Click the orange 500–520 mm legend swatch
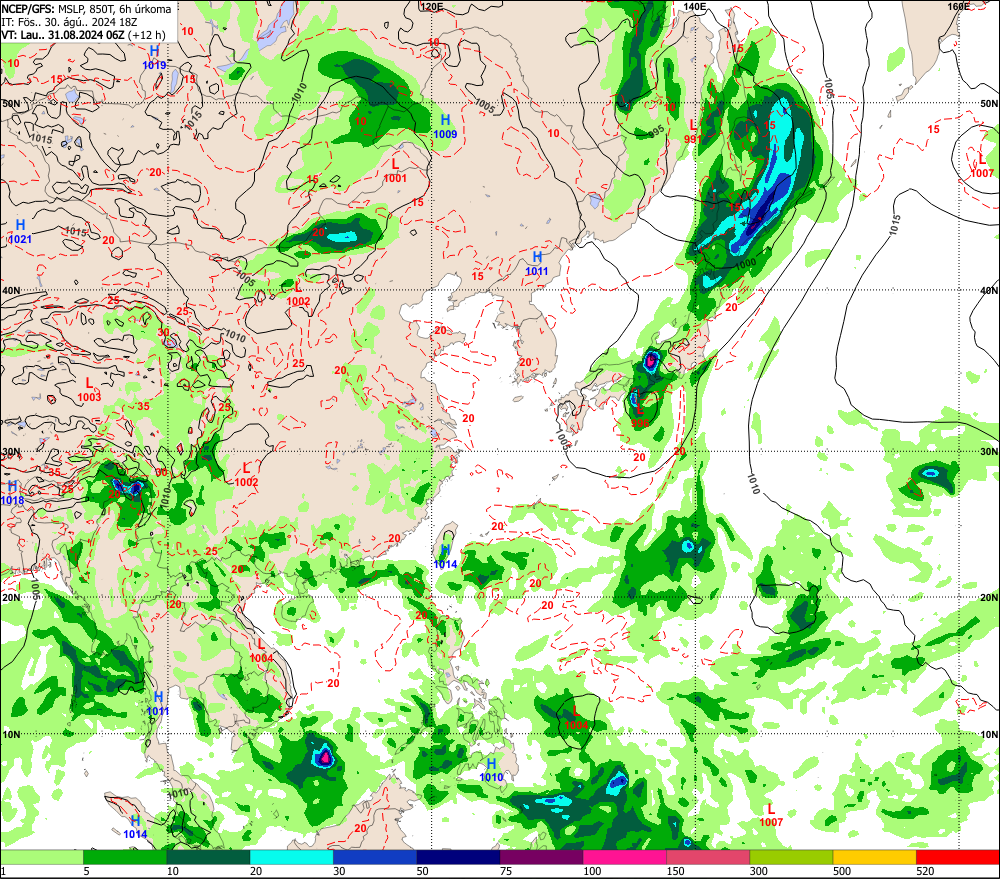Image resolution: width=1000 pixels, height=879 pixels. [875, 857]
